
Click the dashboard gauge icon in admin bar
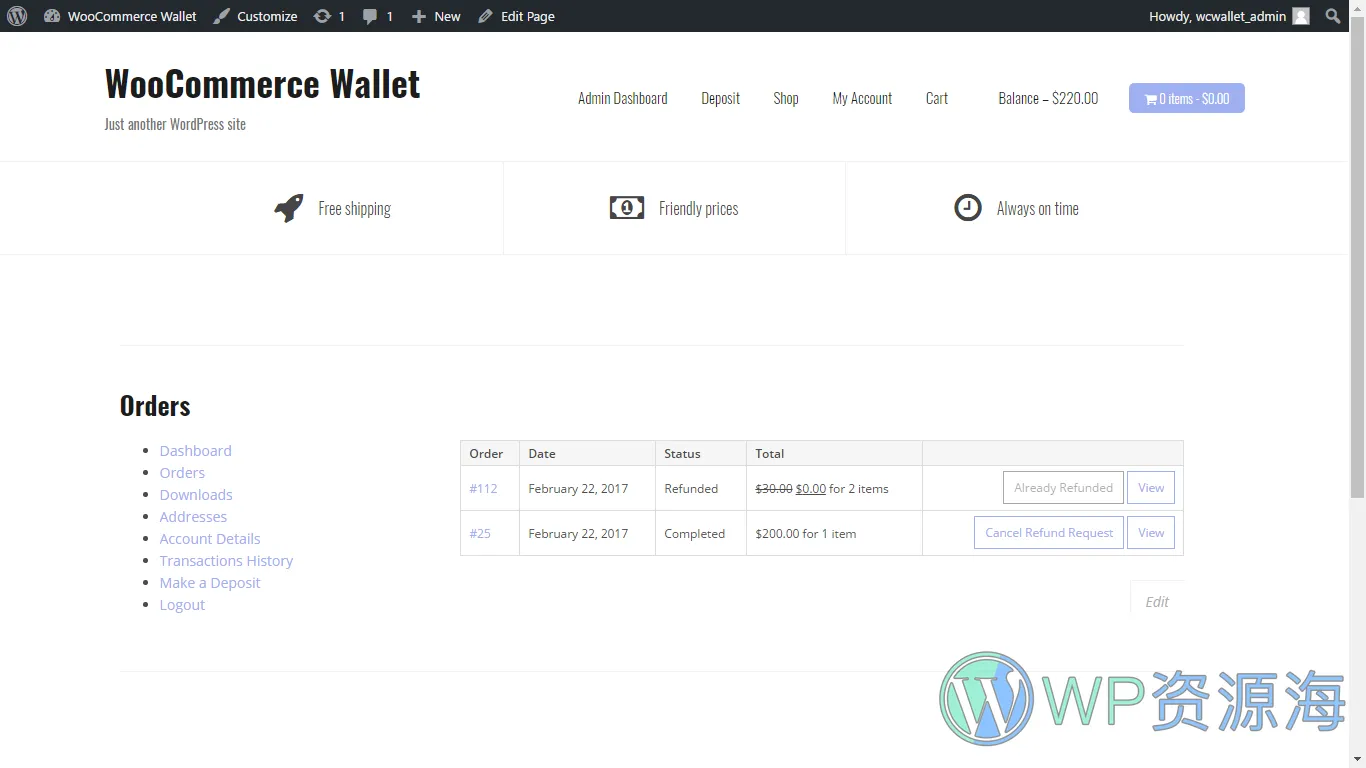click(x=52, y=16)
